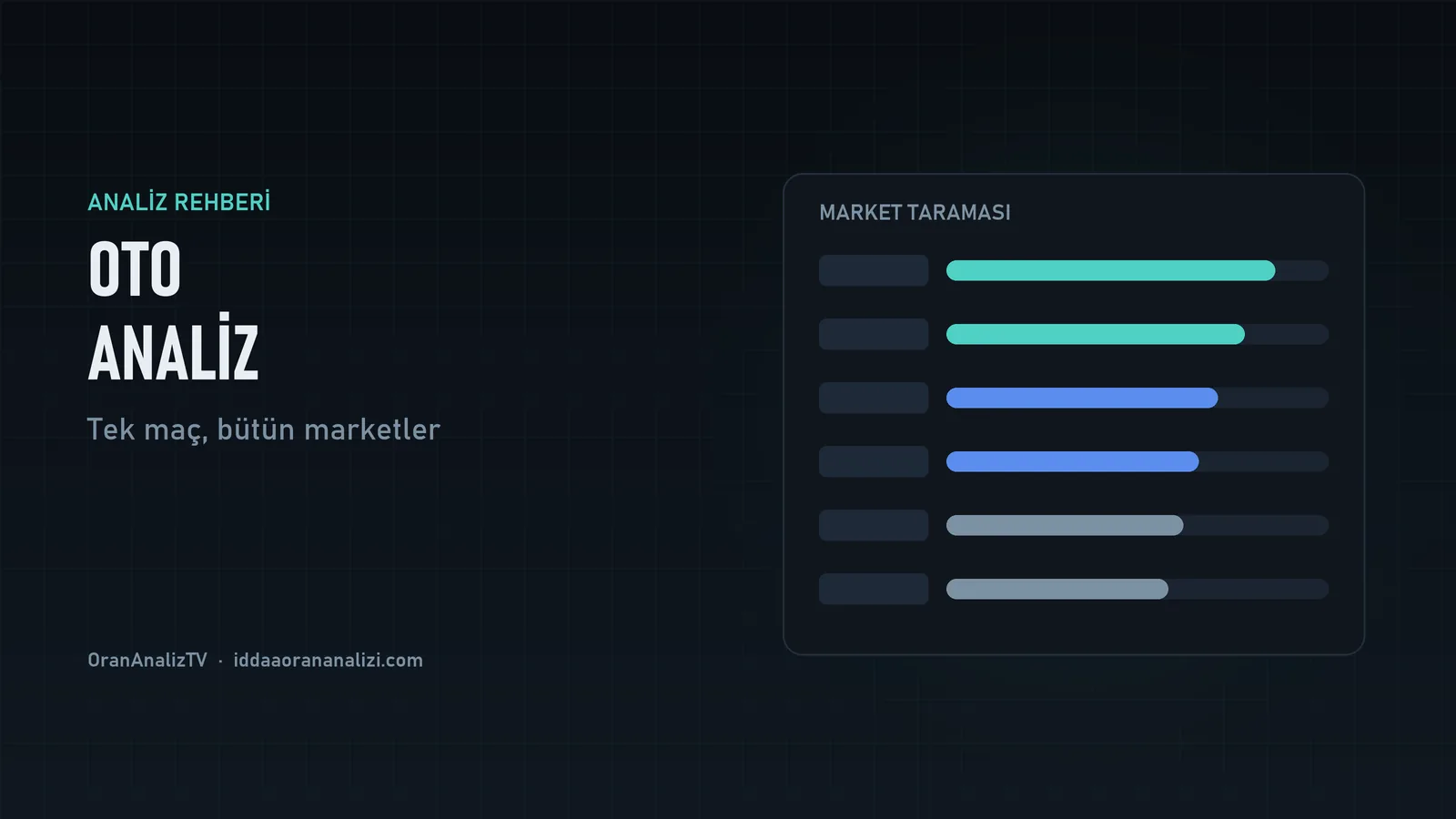Viewport: 1456px width, 819px height.
Task: Click the longer blue progress bar
Action: click(1082, 398)
